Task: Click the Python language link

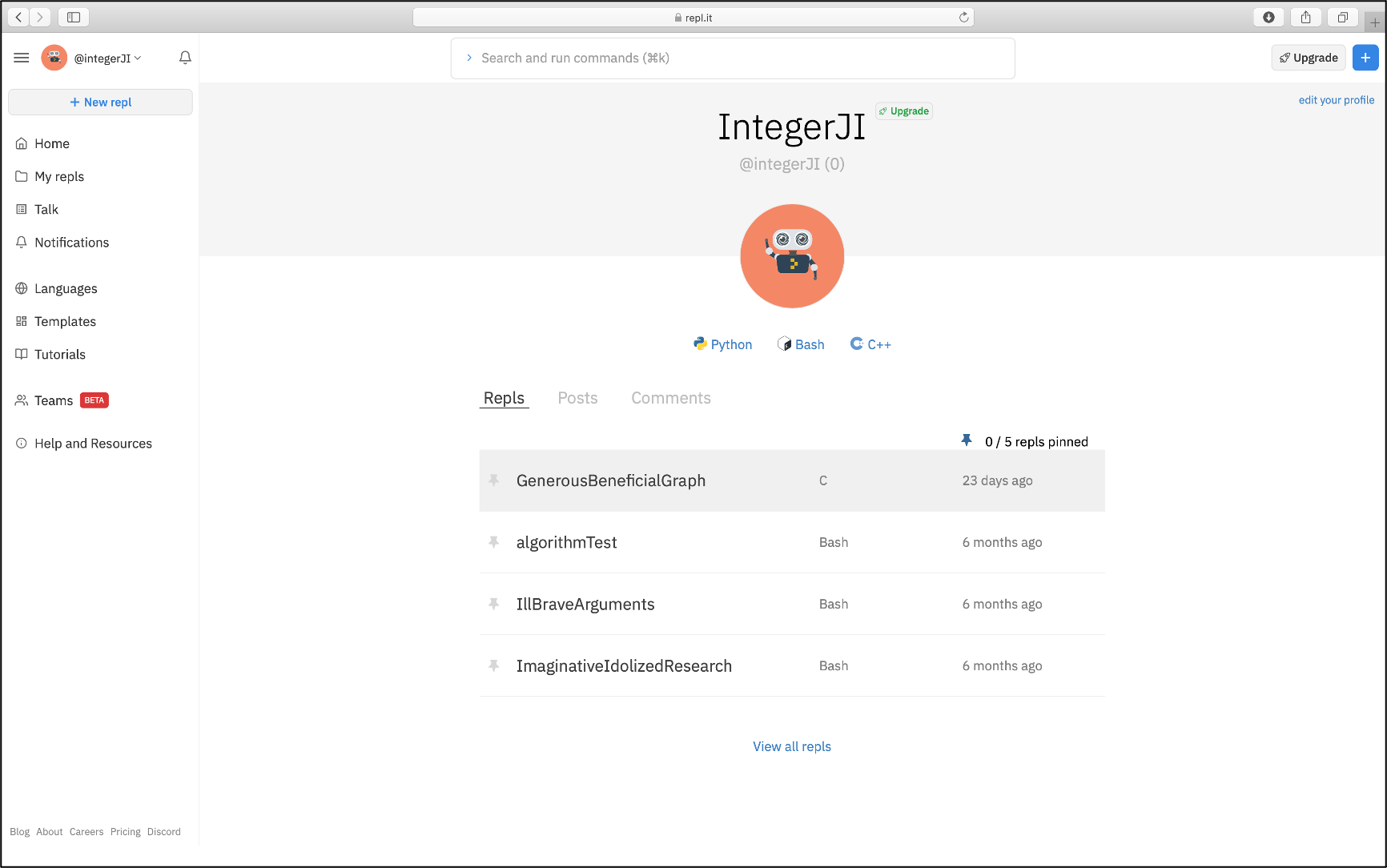Action: click(723, 344)
